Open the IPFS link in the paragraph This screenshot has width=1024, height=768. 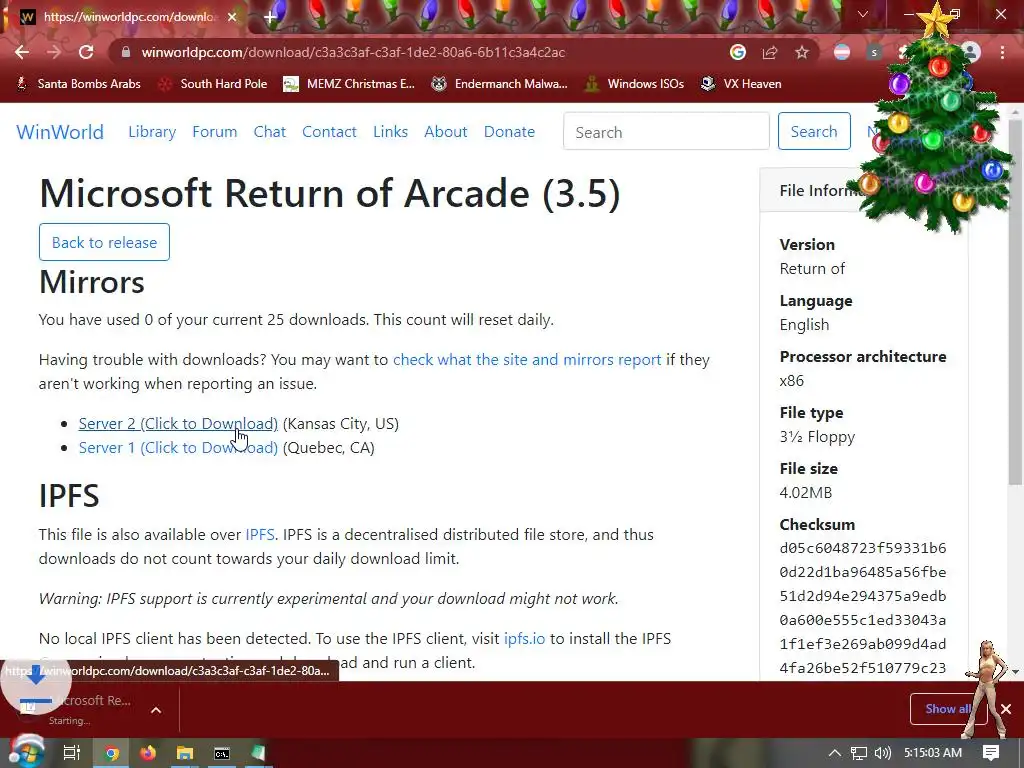pos(260,535)
